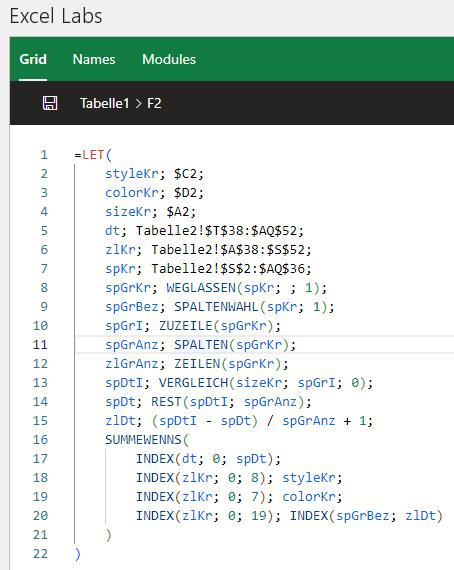454x570 pixels.
Task: Click the F2 cell reference breadcrumb
Action: tap(154, 103)
